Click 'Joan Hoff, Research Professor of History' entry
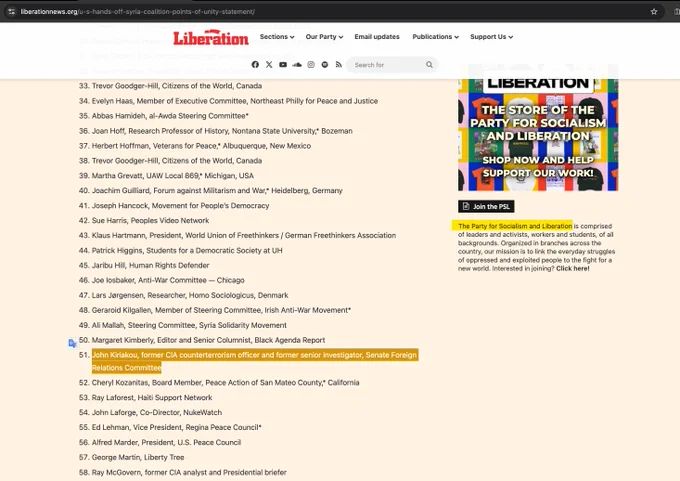The width and height of the screenshot is (680, 481). click(222, 131)
